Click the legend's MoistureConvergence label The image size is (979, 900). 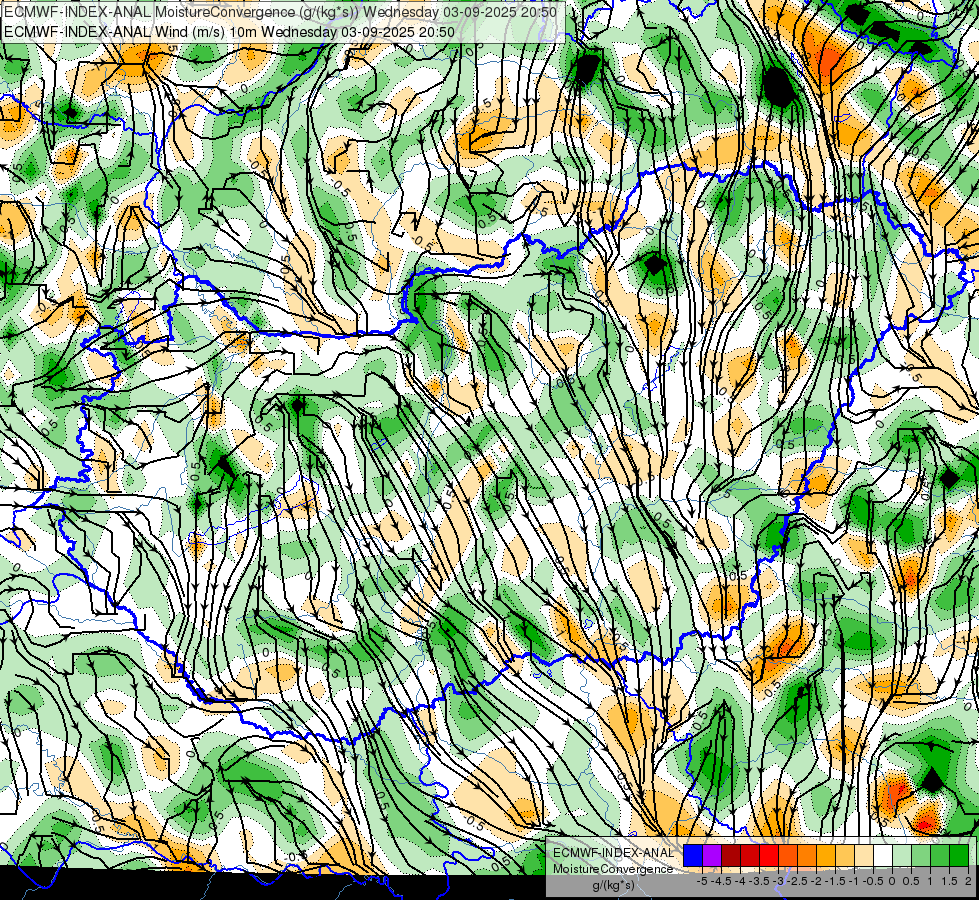[613, 869]
